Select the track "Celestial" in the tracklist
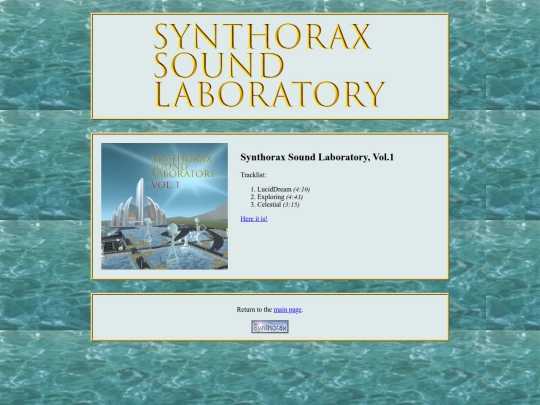Screen dimensions: 540x405 [x=269, y=205]
